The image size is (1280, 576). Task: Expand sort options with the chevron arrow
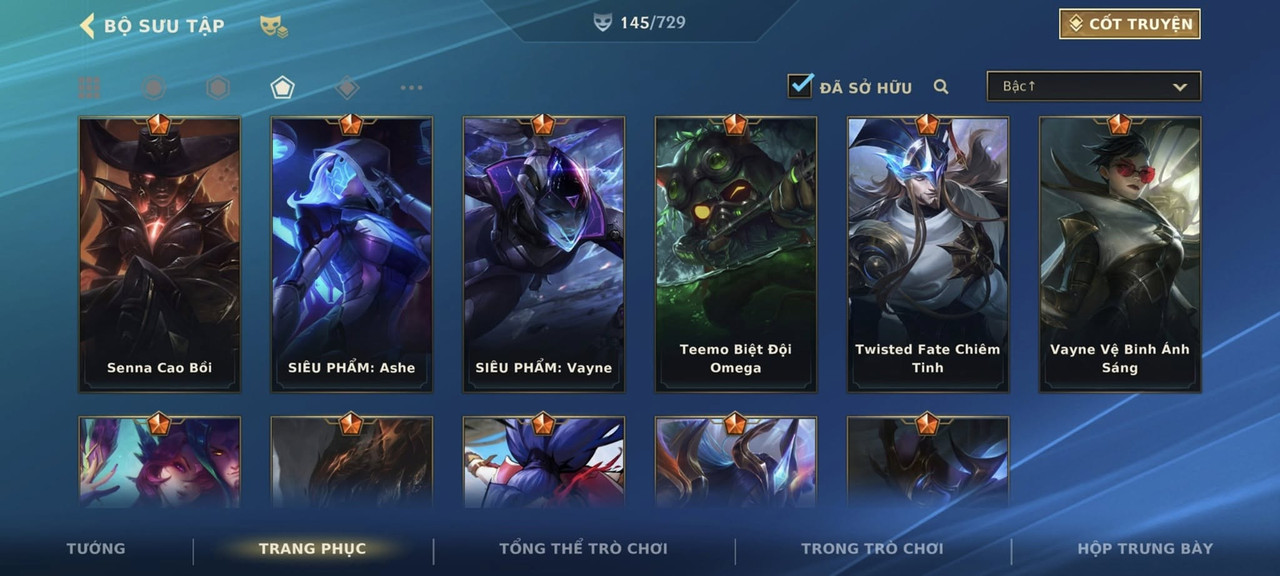tap(1180, 87)
